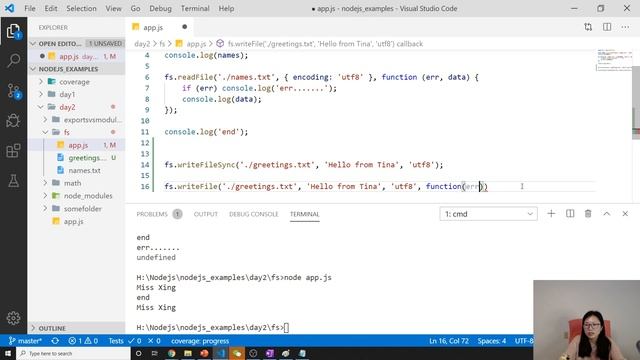
Task: Open the Test beaker view
Action: [x=13, y=181]
